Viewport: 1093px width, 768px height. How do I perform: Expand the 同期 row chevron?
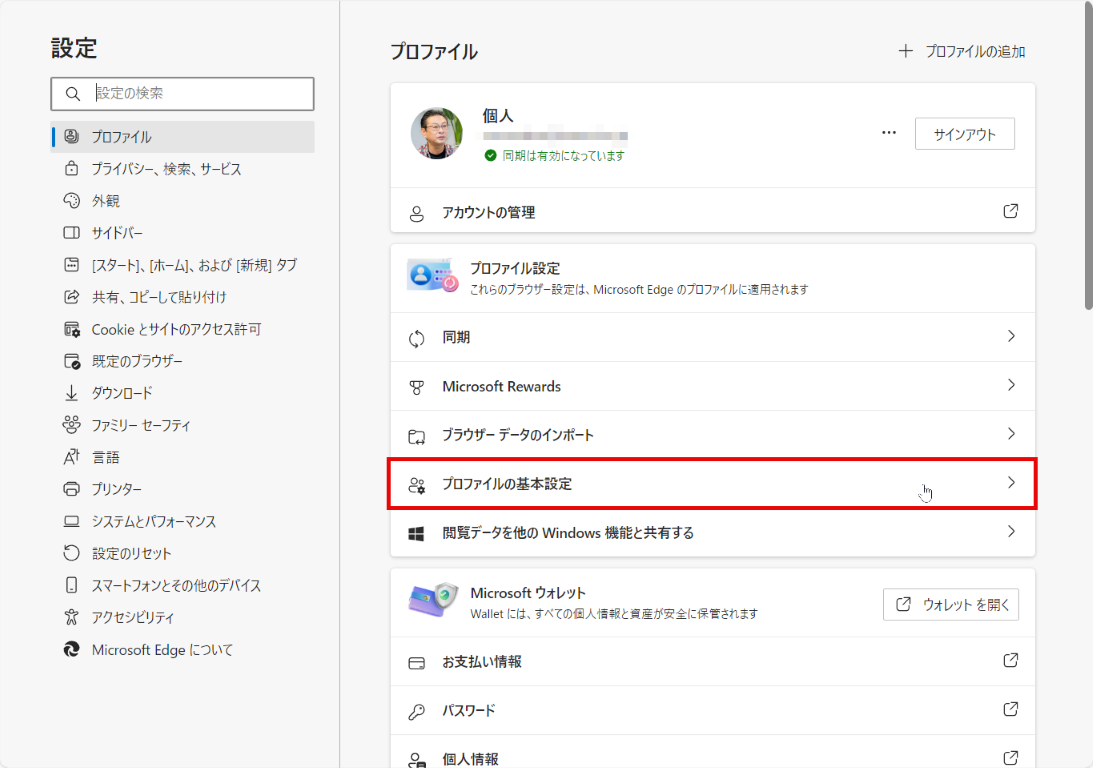[x=1011, y=337]
